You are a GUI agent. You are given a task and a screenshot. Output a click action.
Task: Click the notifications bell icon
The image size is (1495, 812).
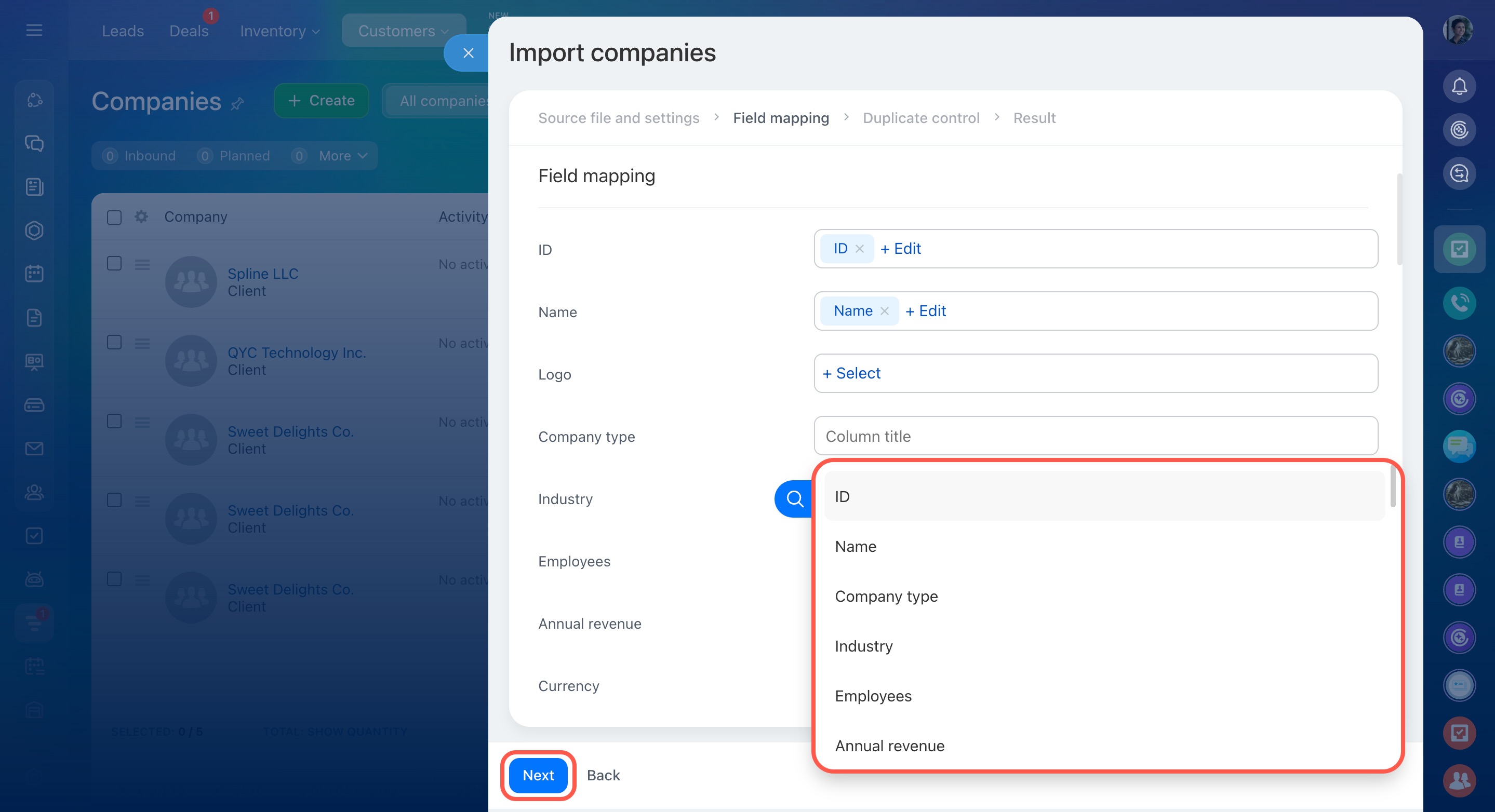click(1459, 86)
